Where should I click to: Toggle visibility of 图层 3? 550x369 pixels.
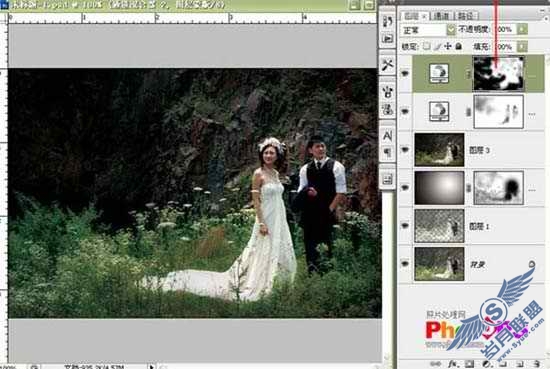405,150
